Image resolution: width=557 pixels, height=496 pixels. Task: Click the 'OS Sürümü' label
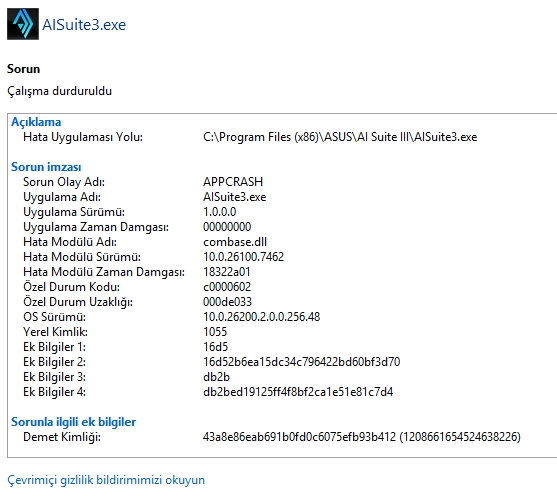(54, 317)
